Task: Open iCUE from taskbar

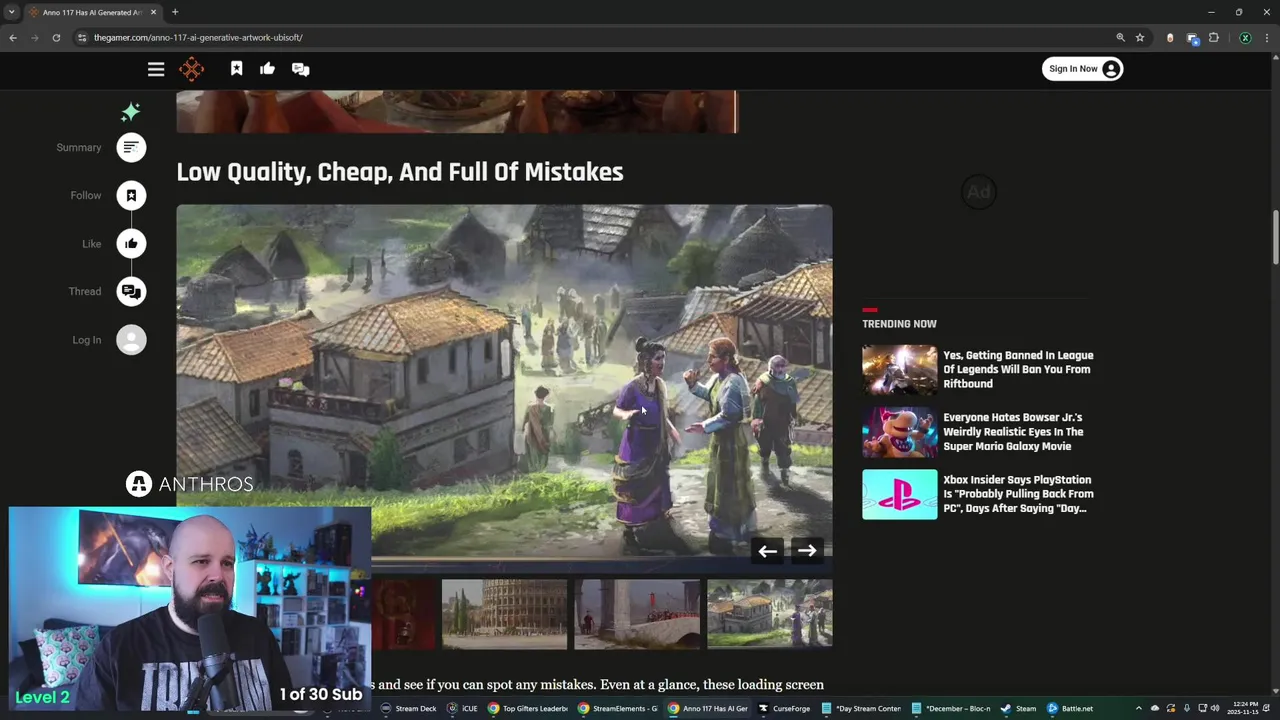Action: [462, 709]
